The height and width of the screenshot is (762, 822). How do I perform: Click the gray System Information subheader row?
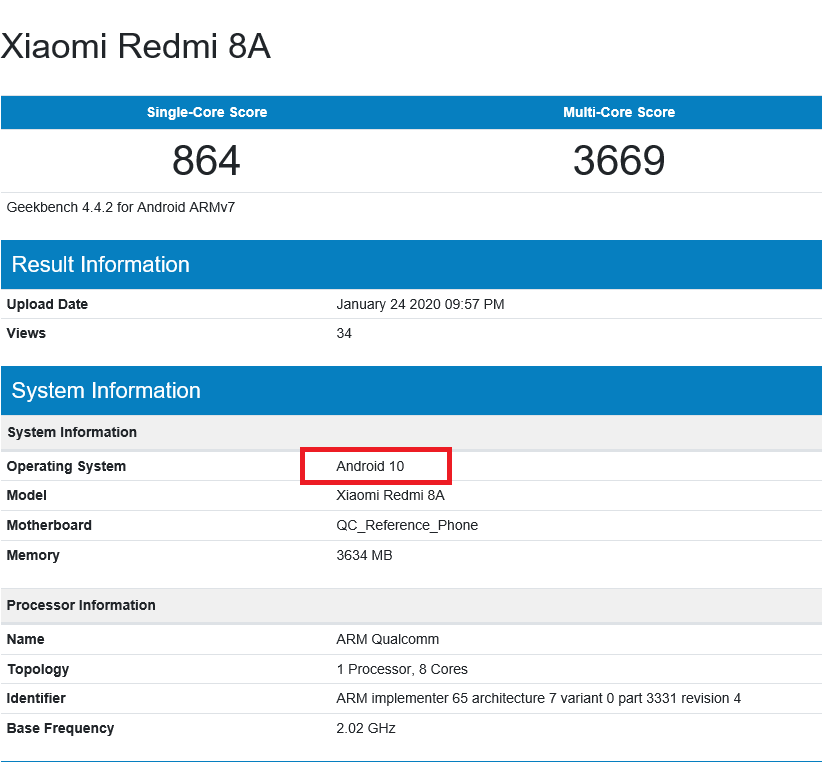411,432
